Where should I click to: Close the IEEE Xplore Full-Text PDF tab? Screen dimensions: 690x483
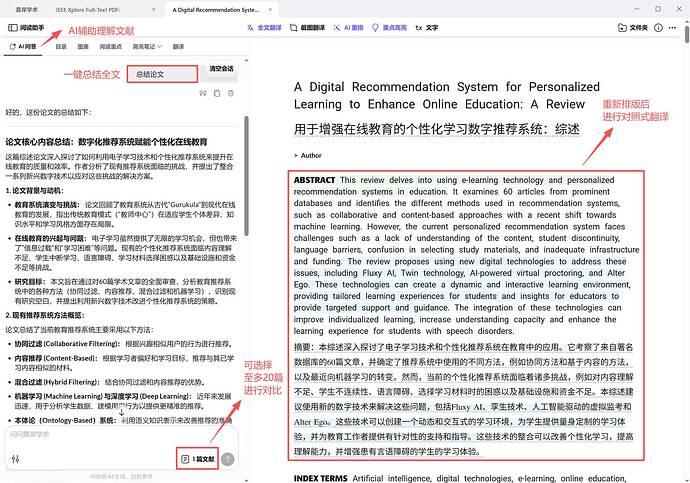154,10
